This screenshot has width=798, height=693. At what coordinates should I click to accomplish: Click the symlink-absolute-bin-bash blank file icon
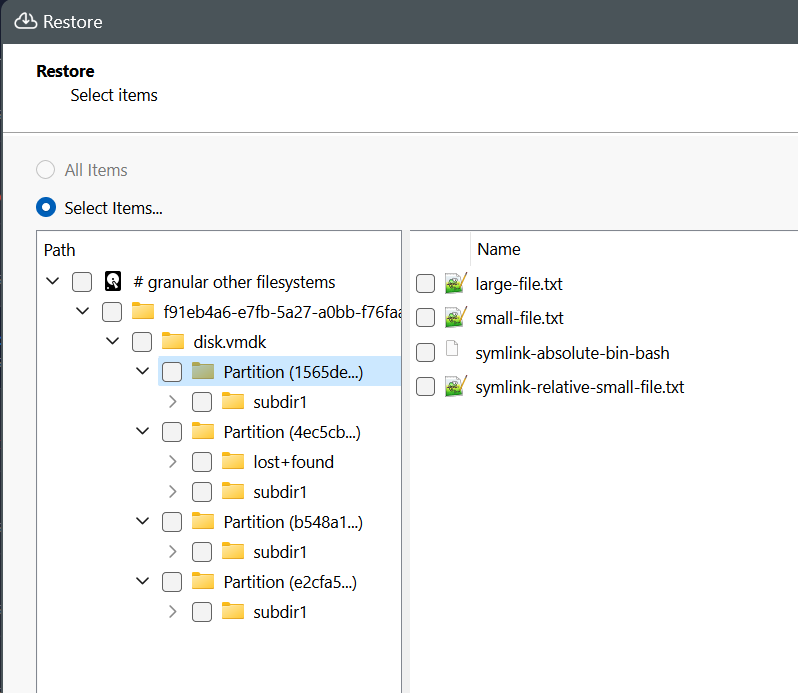tap(453, 352)
